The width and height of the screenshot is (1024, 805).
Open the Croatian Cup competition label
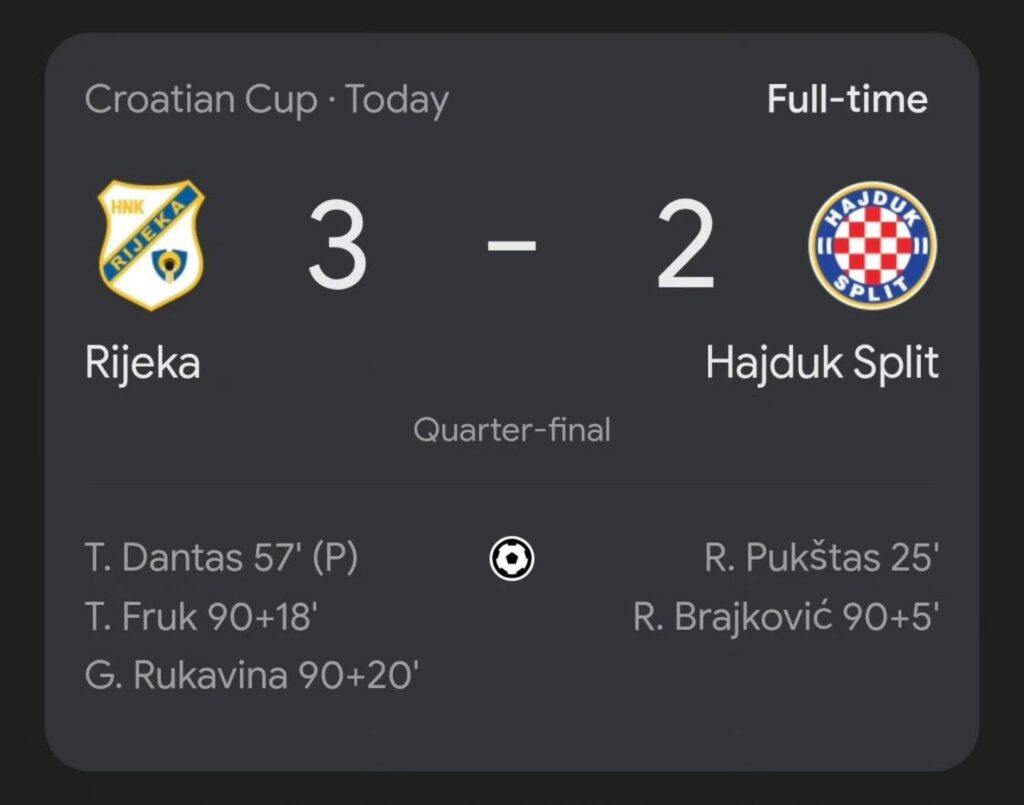point(200,100)
